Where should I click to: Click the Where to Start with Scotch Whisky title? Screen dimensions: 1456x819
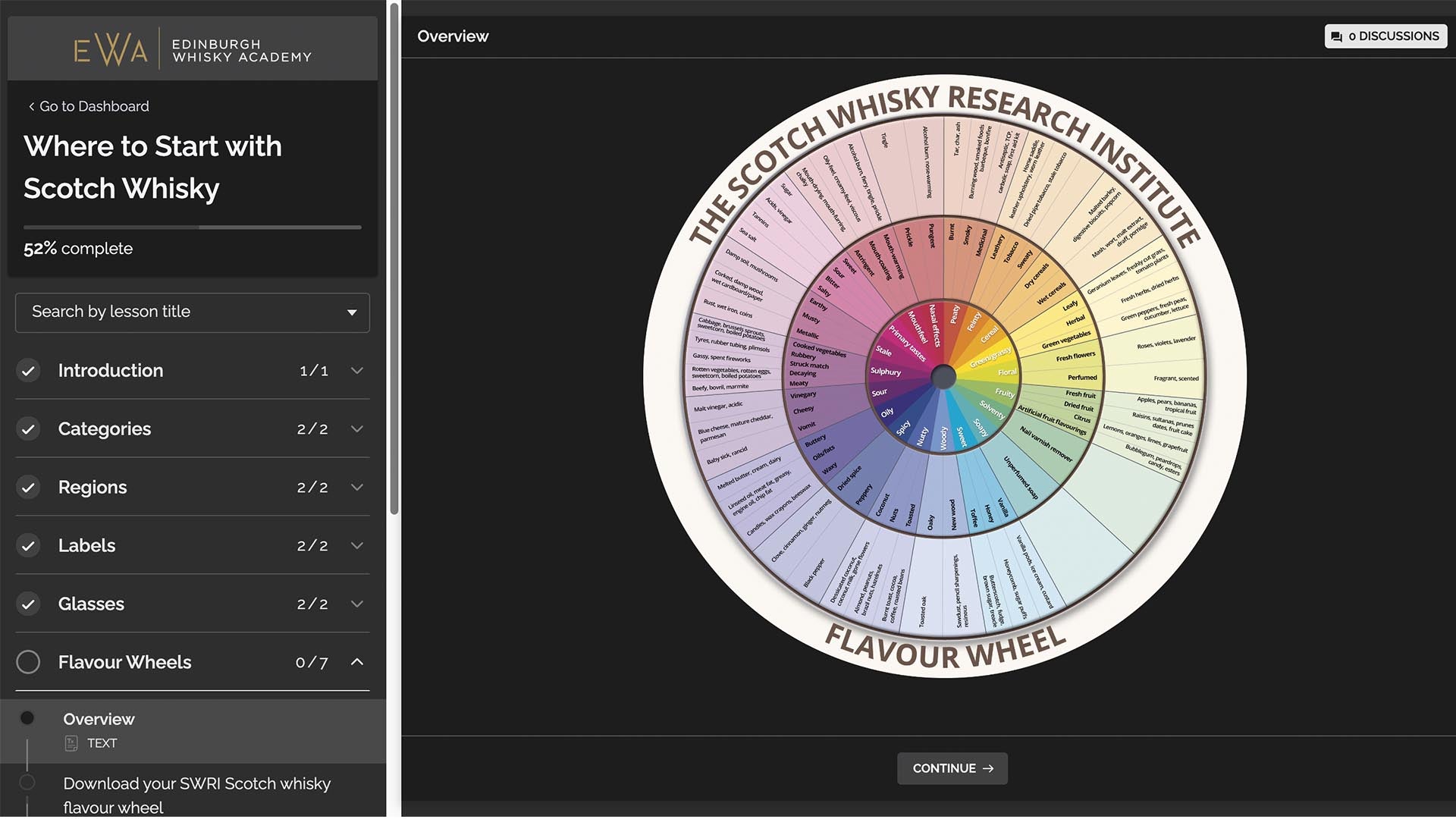point(152,168)
